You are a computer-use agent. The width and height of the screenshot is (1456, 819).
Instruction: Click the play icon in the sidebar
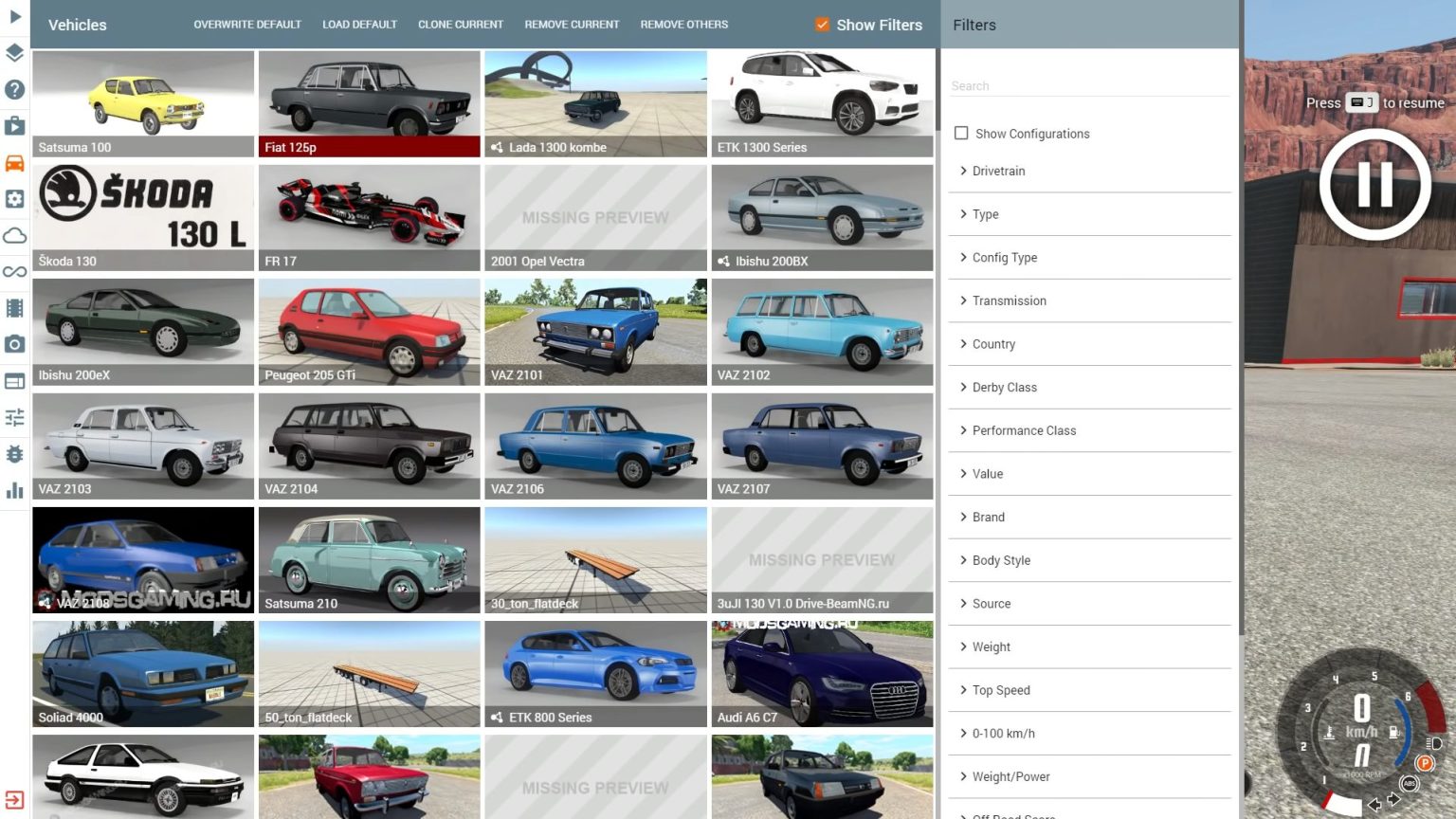click(x=15, y=16)
